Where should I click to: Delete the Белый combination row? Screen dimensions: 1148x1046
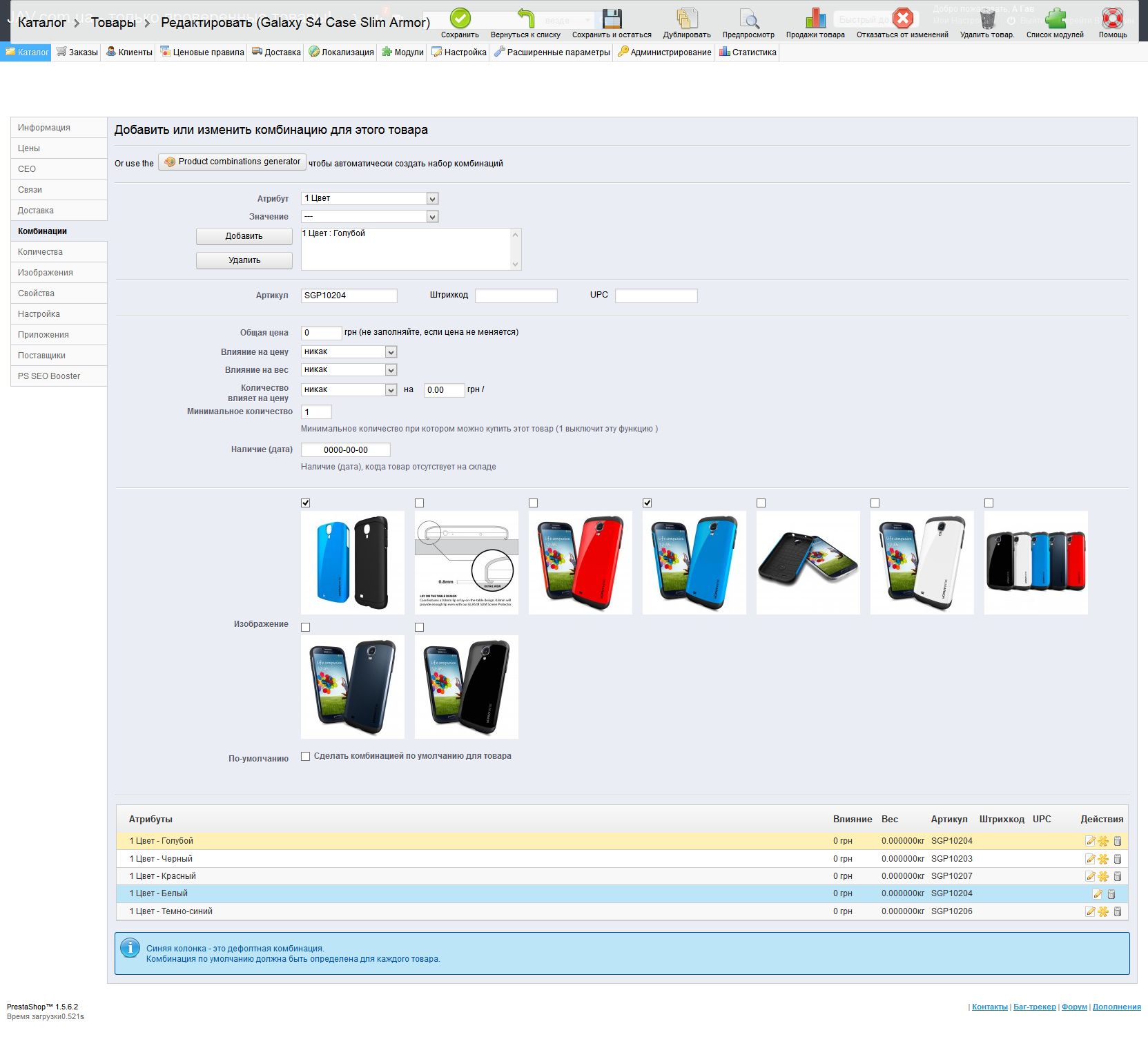(1111, 893)
